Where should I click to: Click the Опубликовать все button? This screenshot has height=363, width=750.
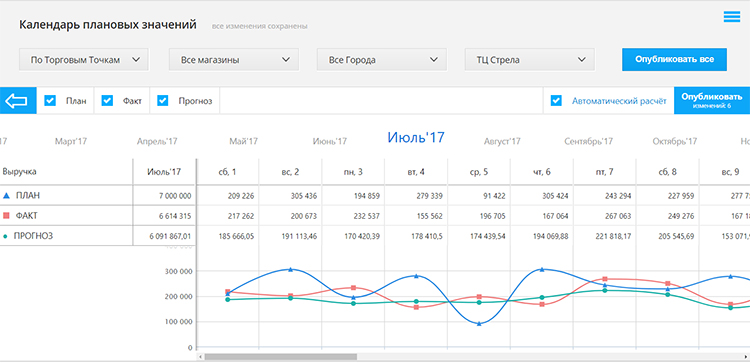pos(674,60)
